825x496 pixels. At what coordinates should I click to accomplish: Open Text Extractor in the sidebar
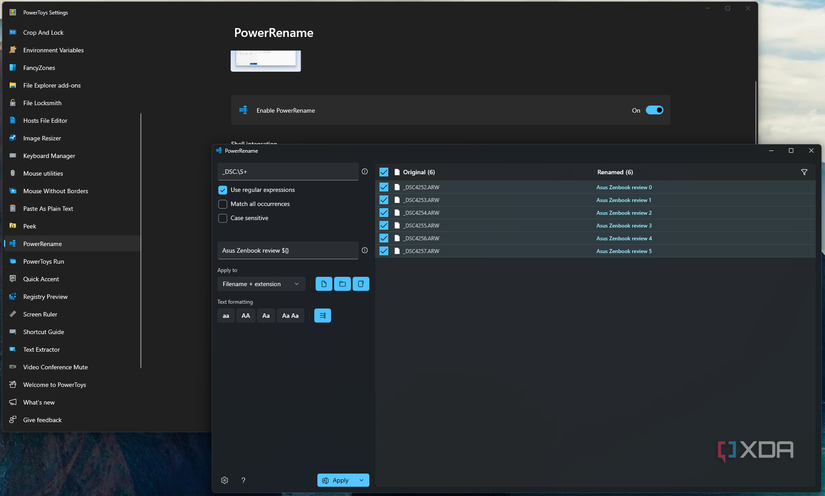click(41, 349)
